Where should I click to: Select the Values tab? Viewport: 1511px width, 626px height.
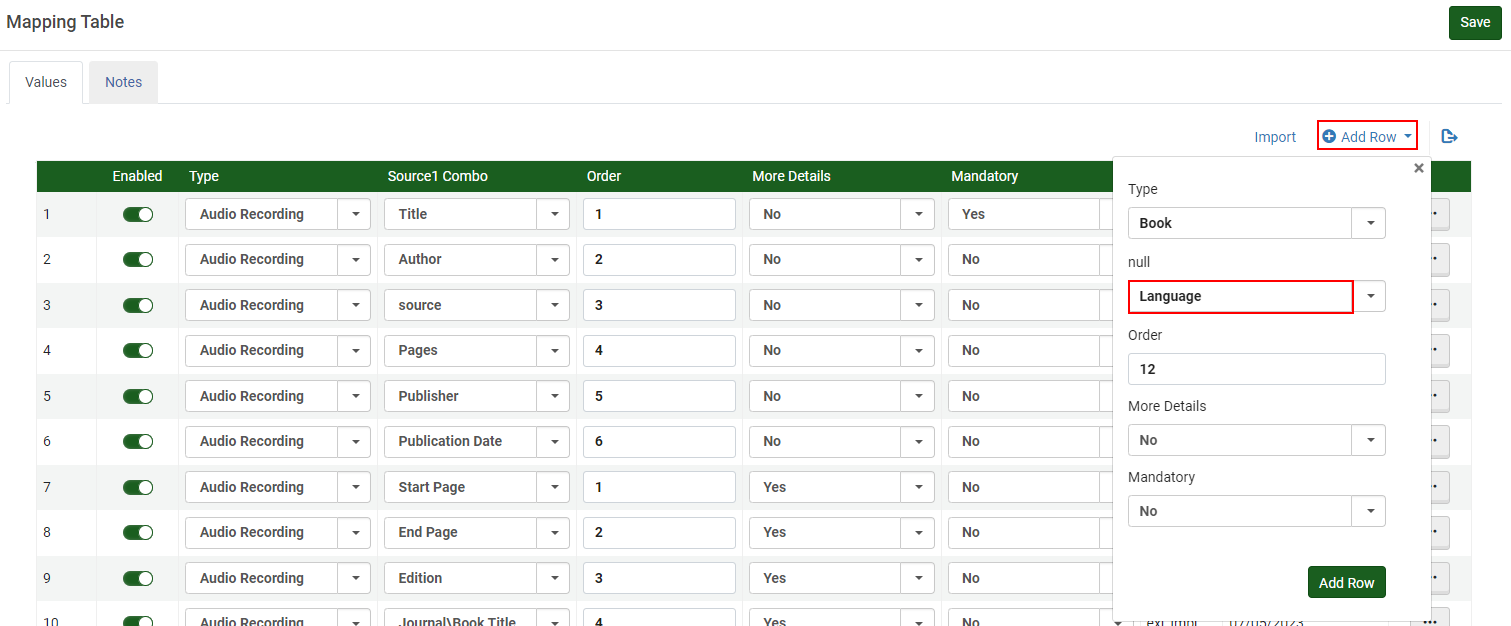coord(46,82)
